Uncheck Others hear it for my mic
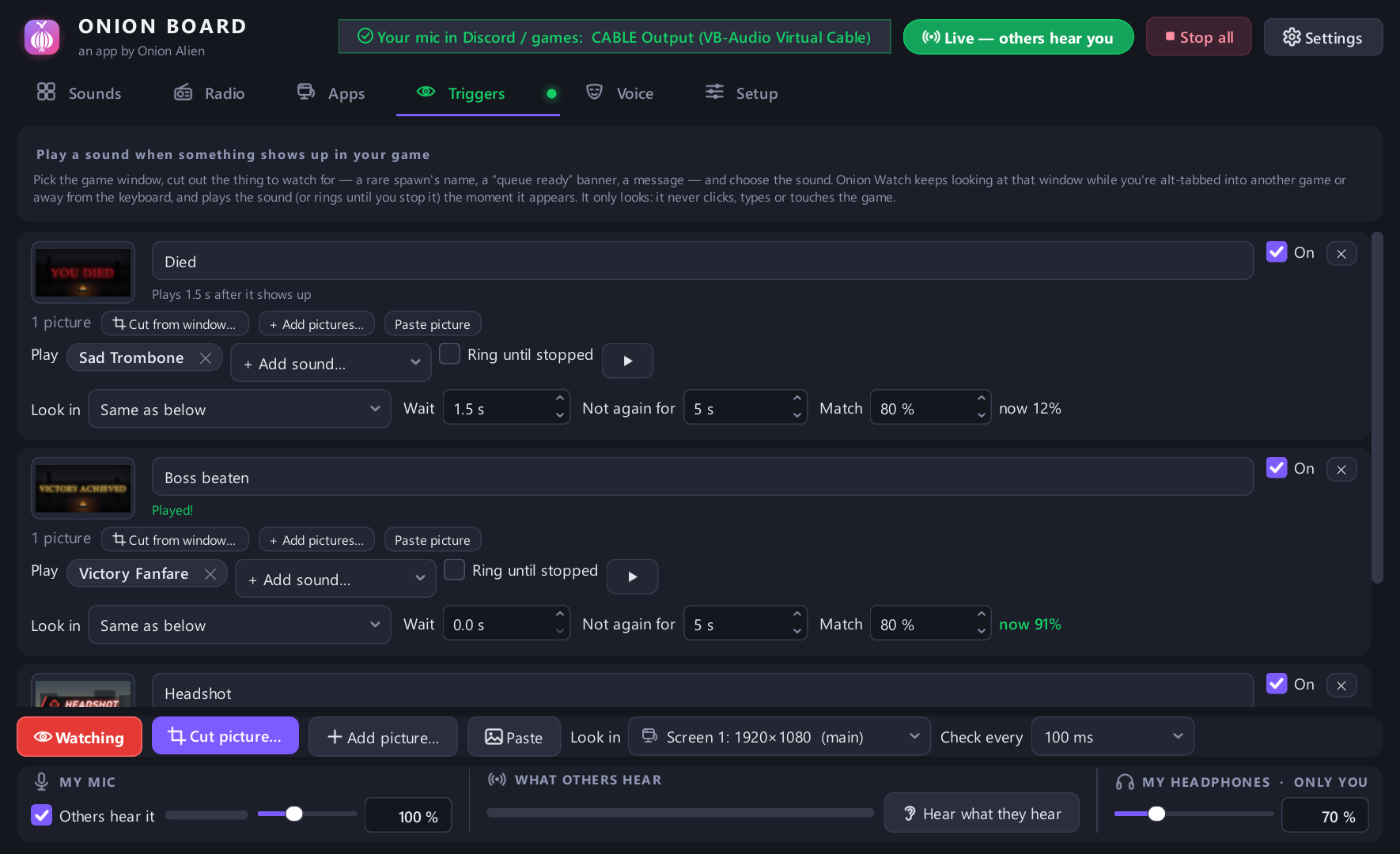This screenshot has height=854, width=1400. point(41,815)
